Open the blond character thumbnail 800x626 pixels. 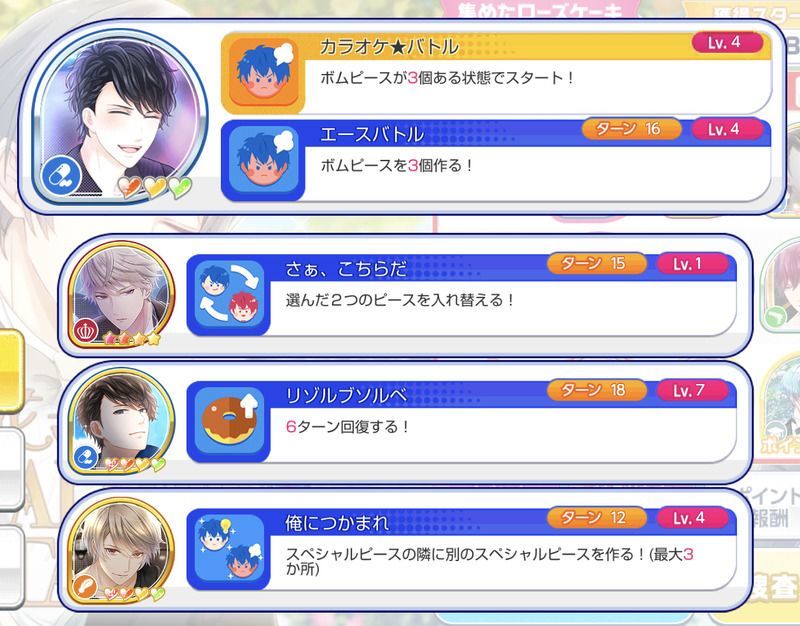[x=121, y=549]
